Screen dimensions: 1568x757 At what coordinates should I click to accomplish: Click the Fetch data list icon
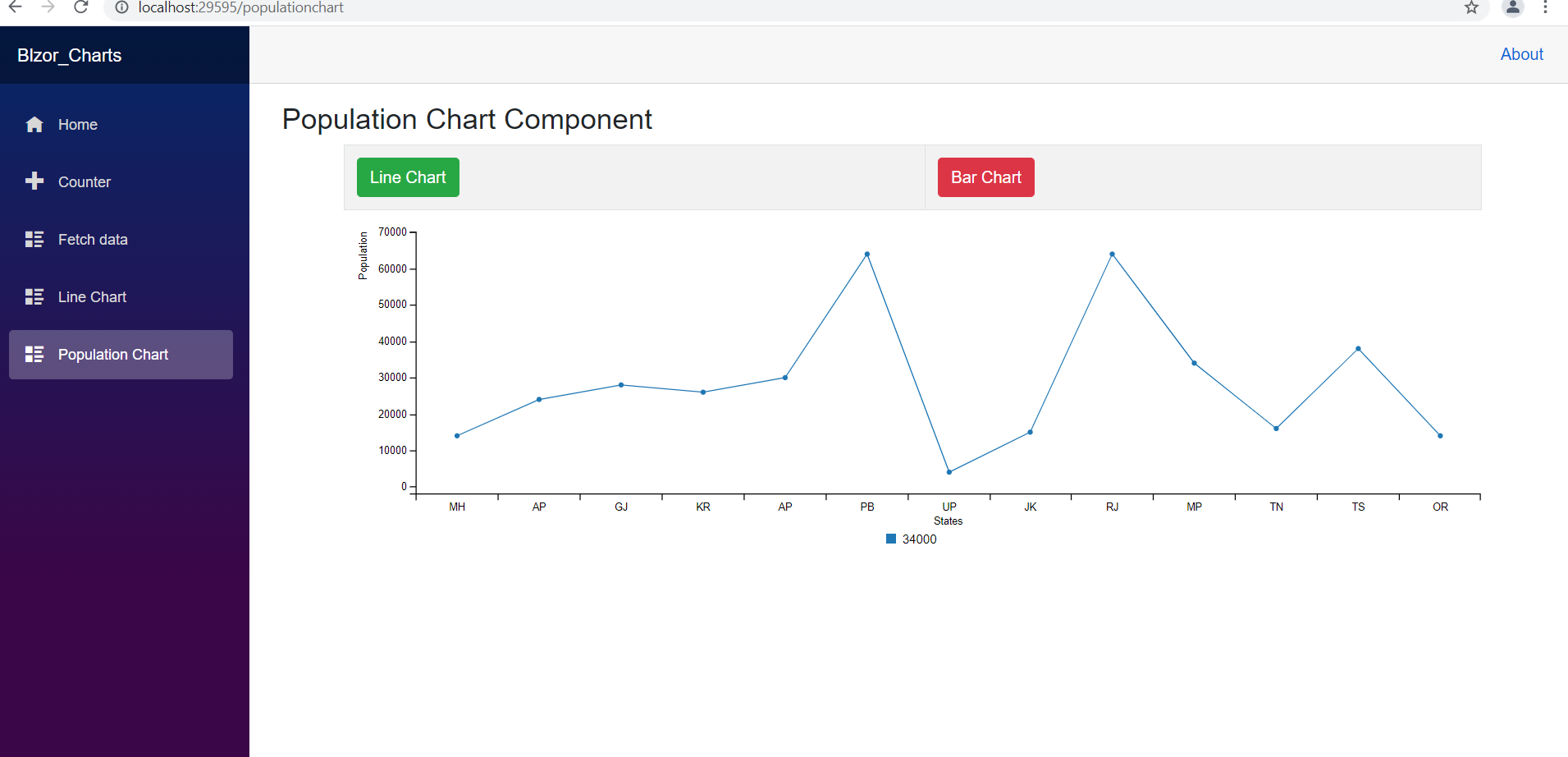(x=34, y=239)
